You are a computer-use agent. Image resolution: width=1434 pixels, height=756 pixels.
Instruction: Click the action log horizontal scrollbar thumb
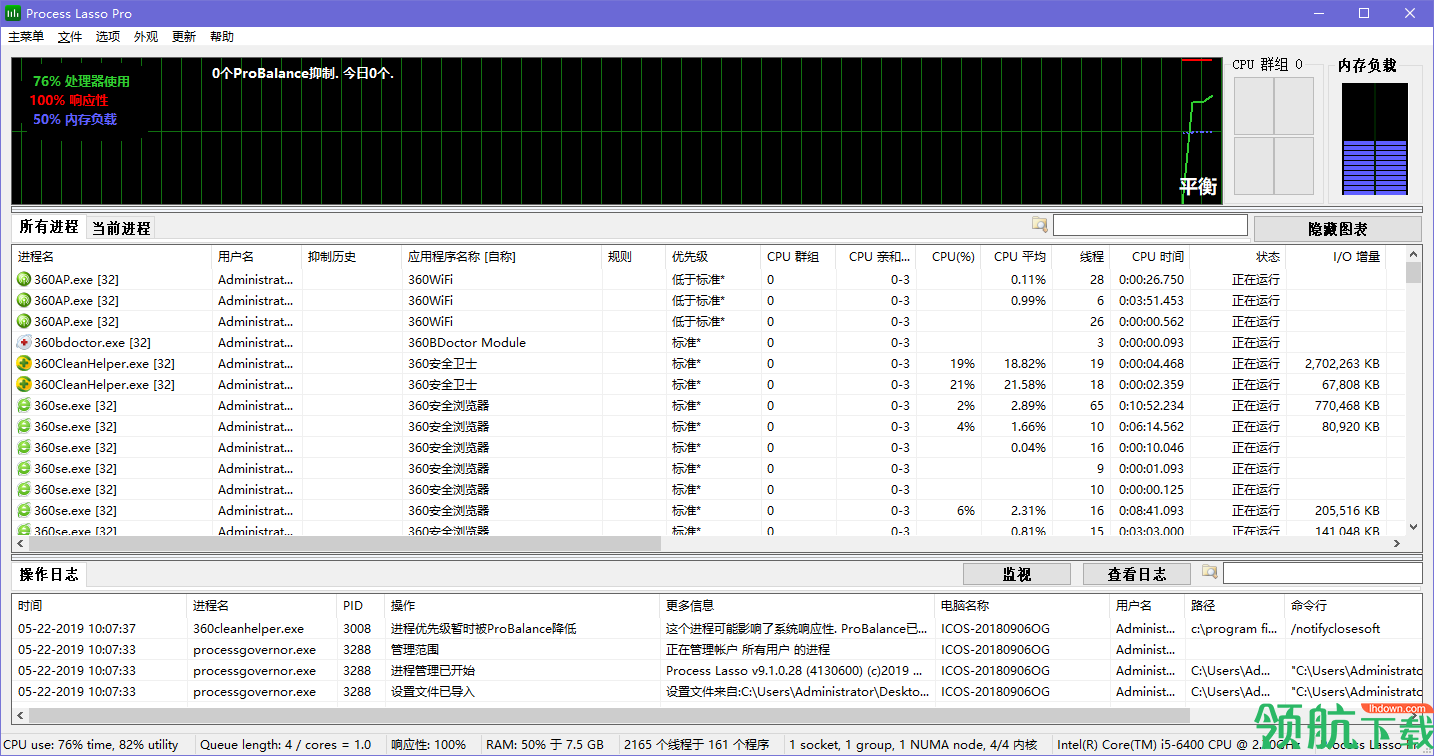coord(608,716)
